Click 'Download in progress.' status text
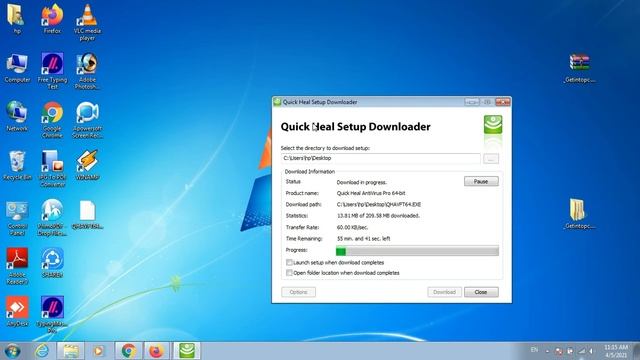This screenshot has width=640, height=360. tap(362, 182)
